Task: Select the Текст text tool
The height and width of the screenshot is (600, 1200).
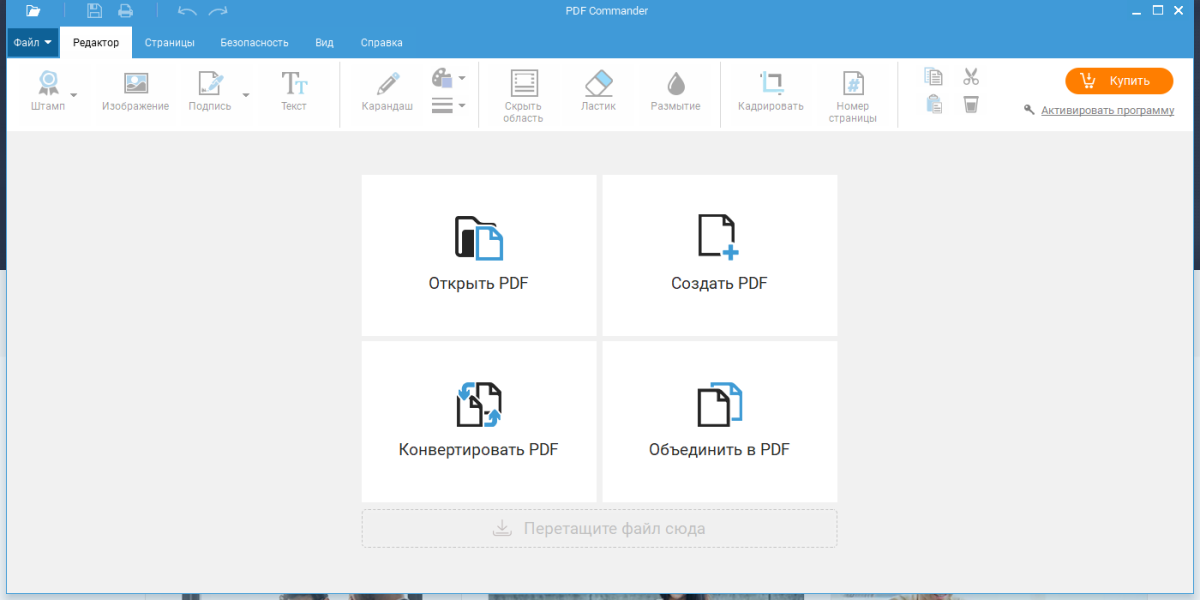Action: [294, 91]
